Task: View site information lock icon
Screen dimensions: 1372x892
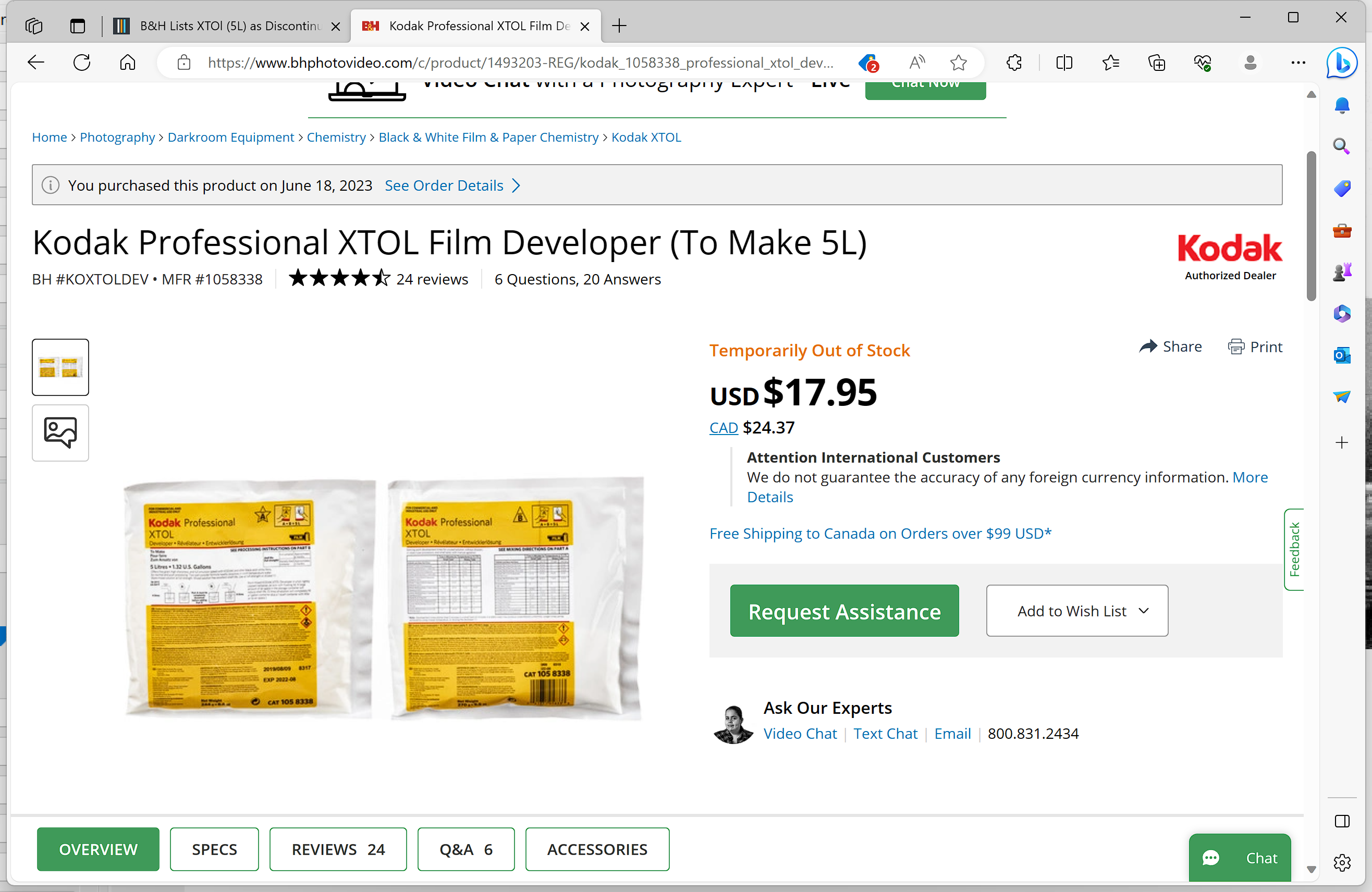Action: pyautogui.click(x=184, y=62)
